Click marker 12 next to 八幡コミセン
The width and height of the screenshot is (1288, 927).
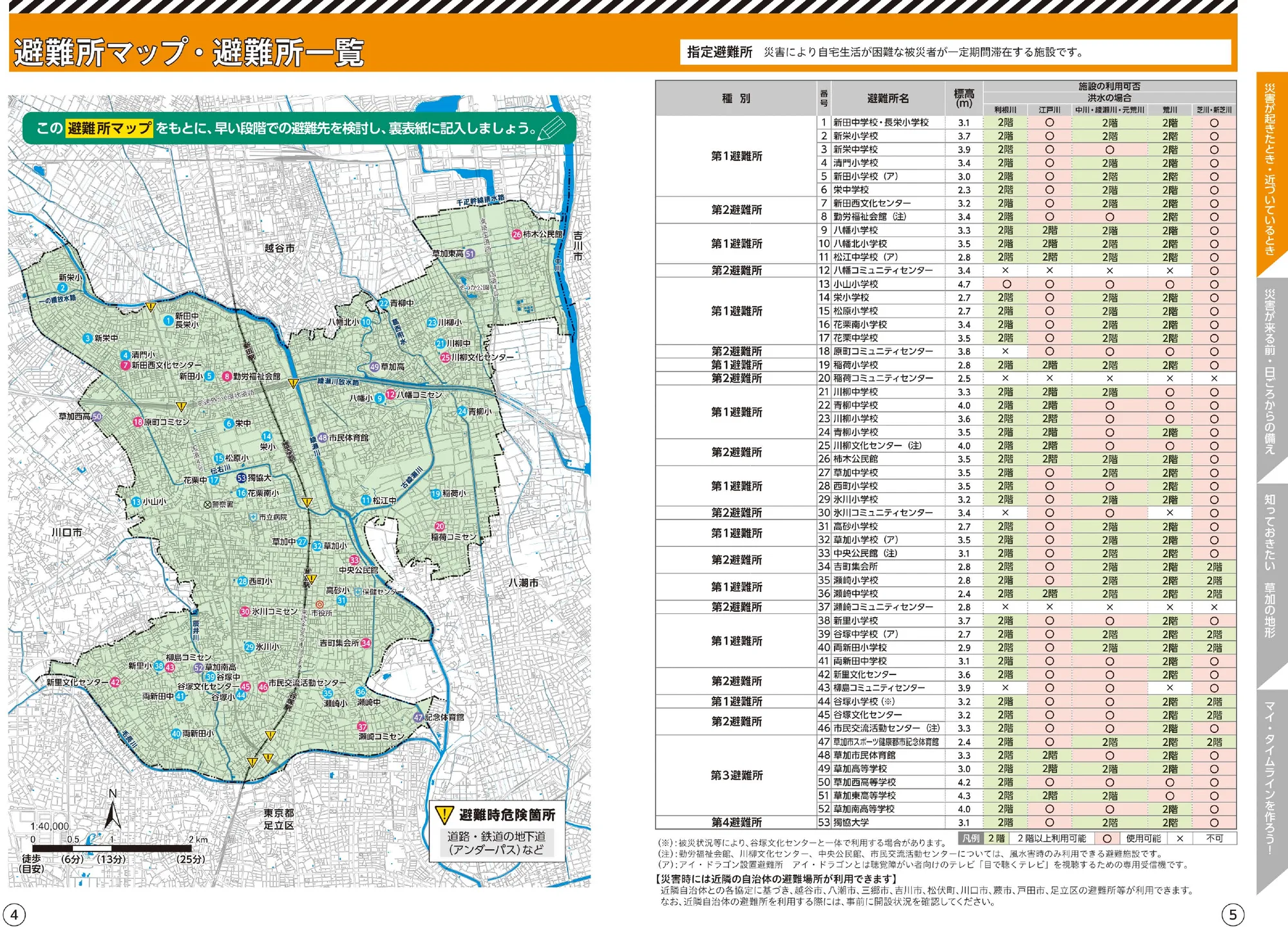[390, 395]
